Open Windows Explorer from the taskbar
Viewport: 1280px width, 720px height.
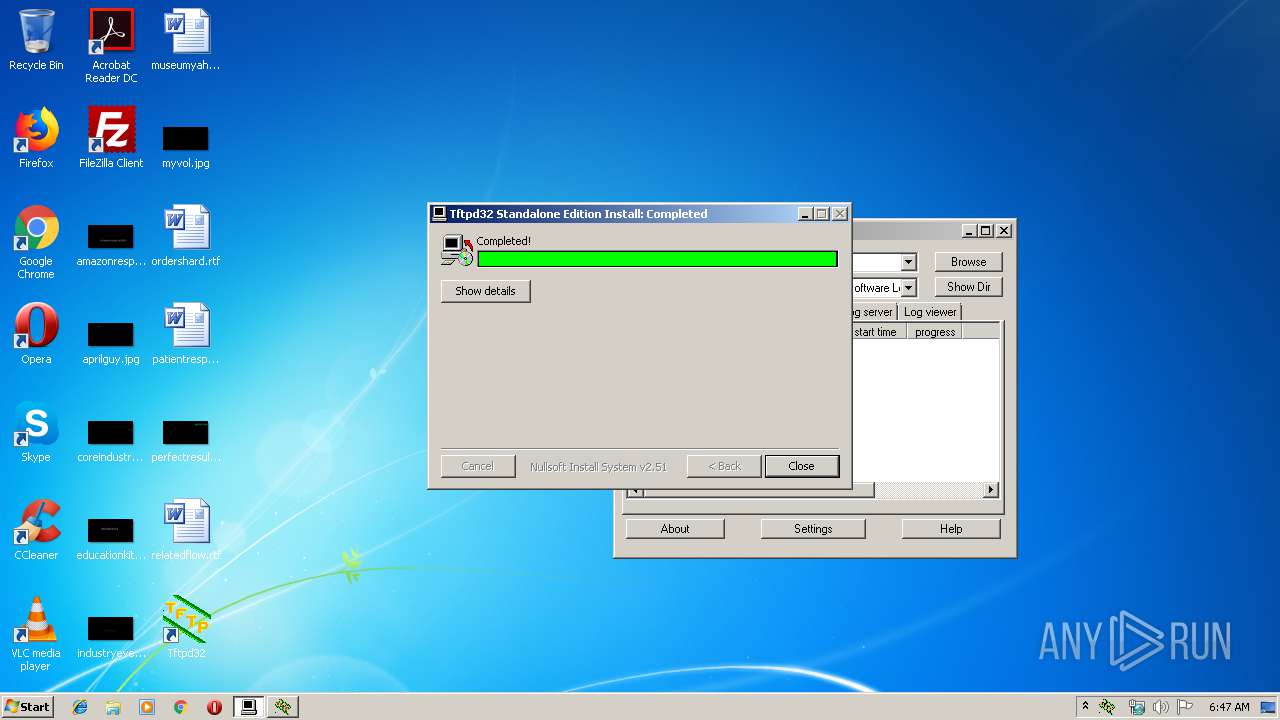point(113,707)
